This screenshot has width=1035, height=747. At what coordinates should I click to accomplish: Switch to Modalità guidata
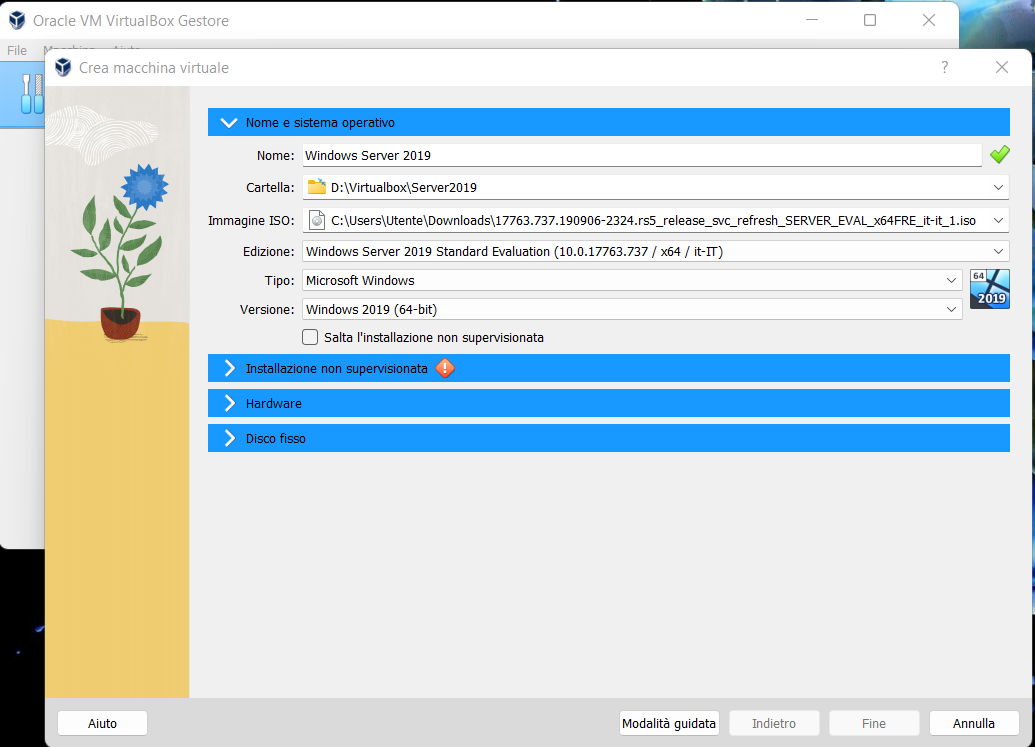coord(669,723)
